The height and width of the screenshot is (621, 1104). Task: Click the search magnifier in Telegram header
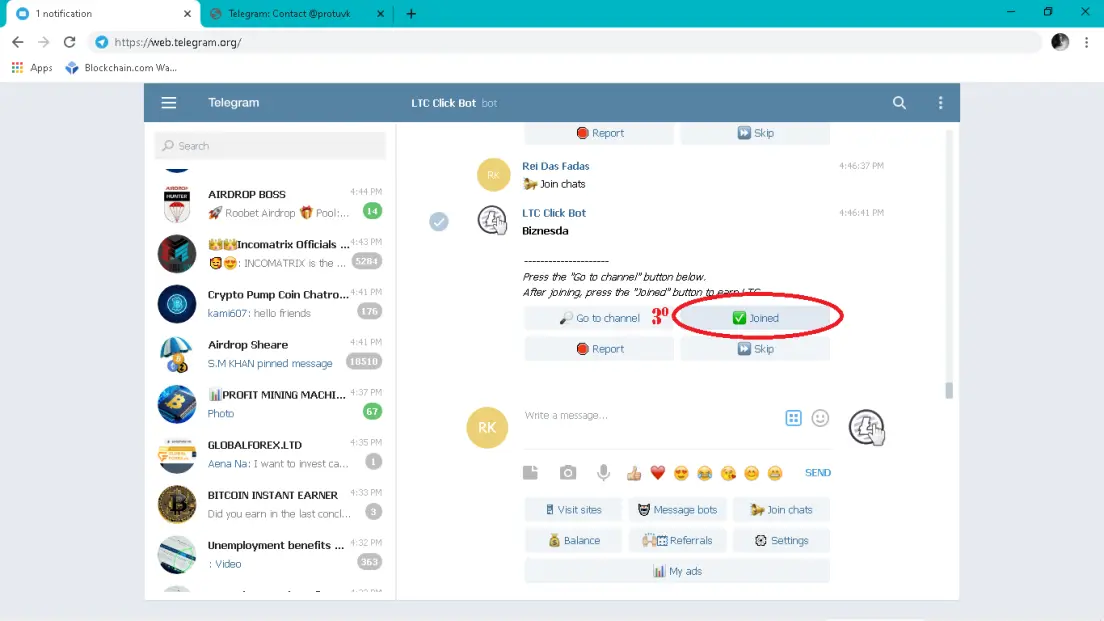(899, 103)
